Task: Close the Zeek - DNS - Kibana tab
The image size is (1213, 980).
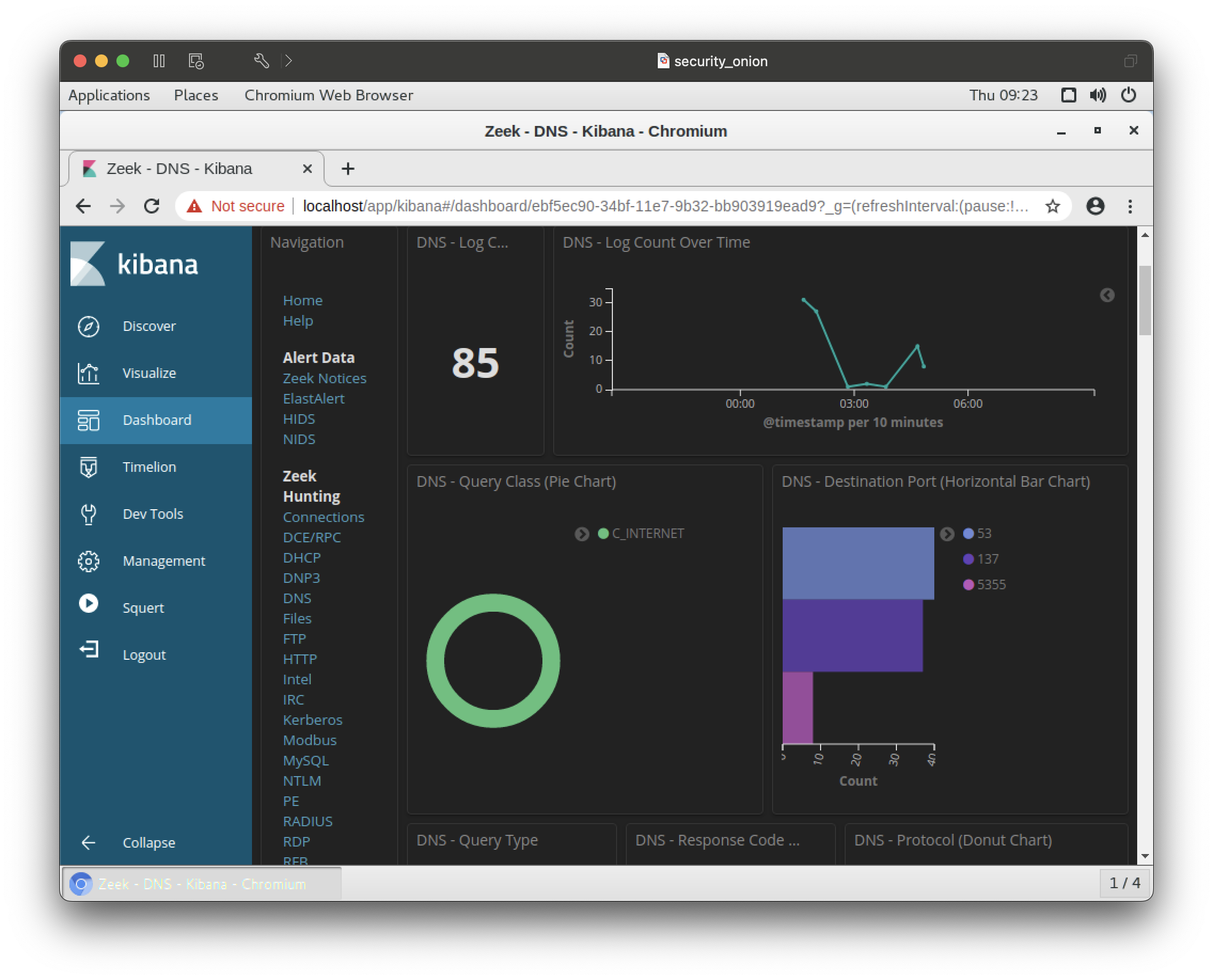Action: (307, 169)
